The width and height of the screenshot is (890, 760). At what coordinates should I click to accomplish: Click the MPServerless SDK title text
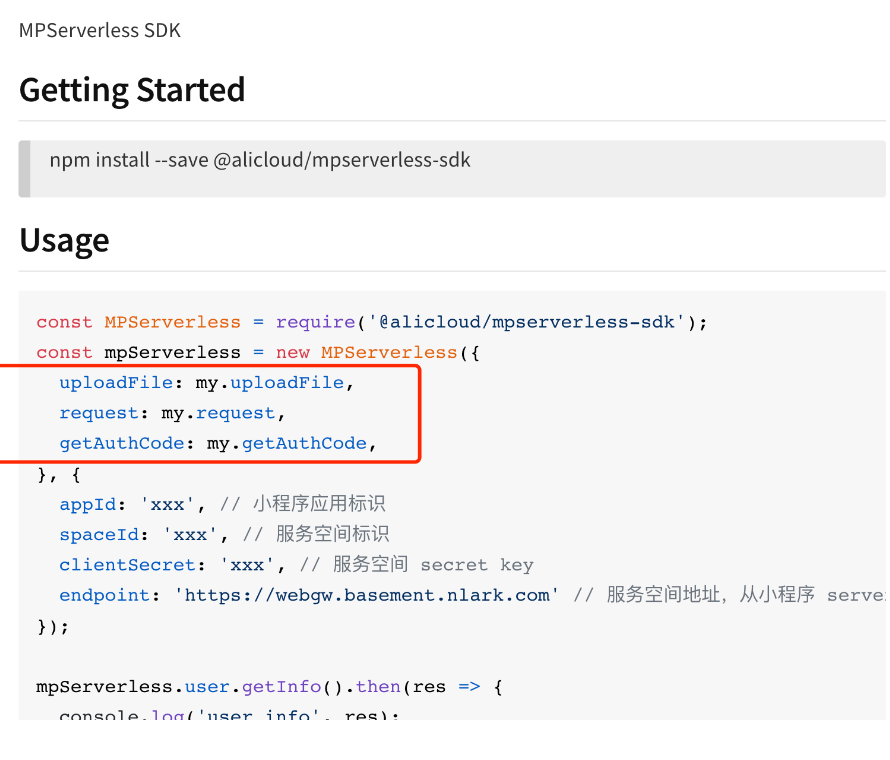(x=100, y=30)
